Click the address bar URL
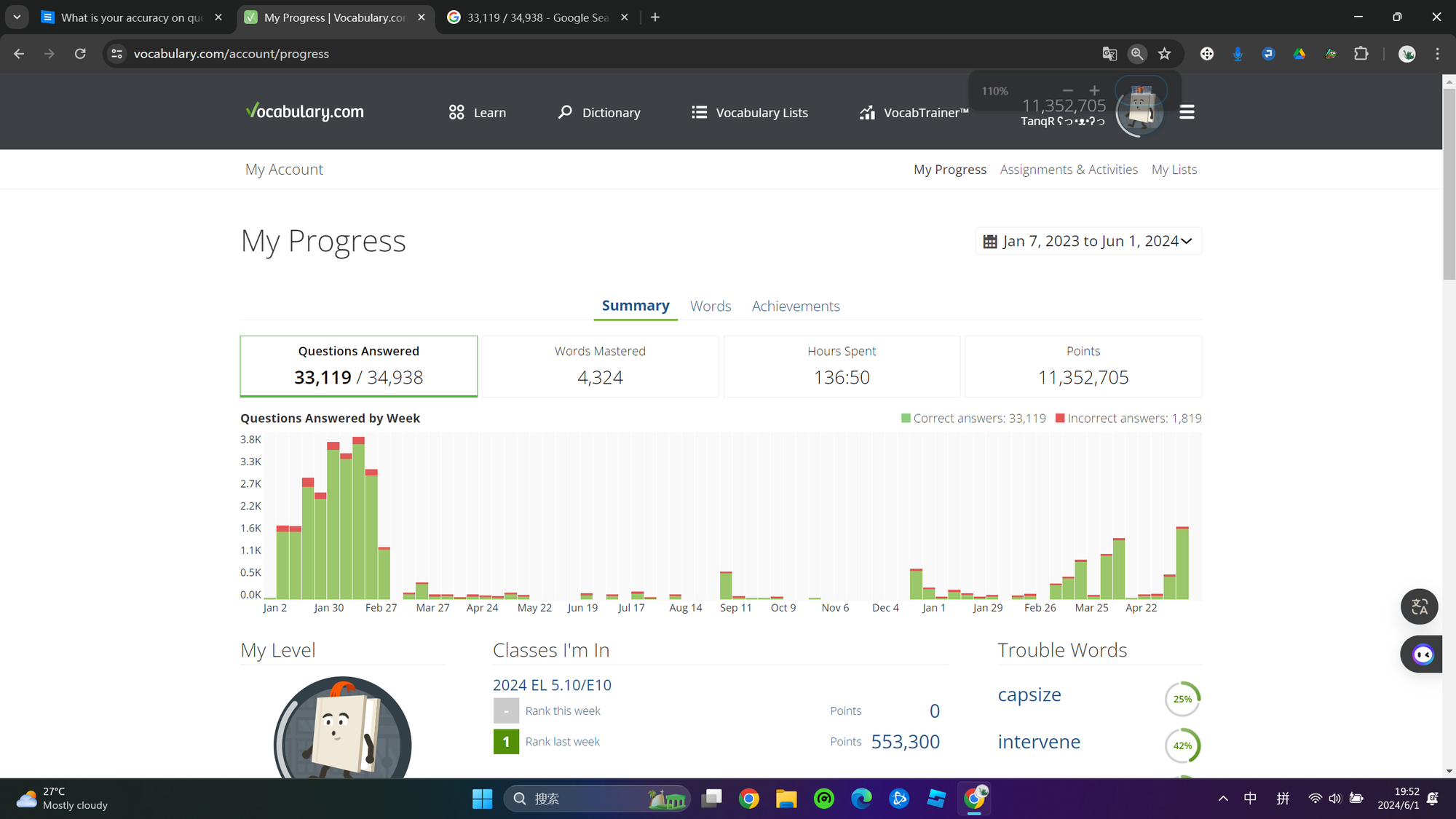 click(232, 54)
